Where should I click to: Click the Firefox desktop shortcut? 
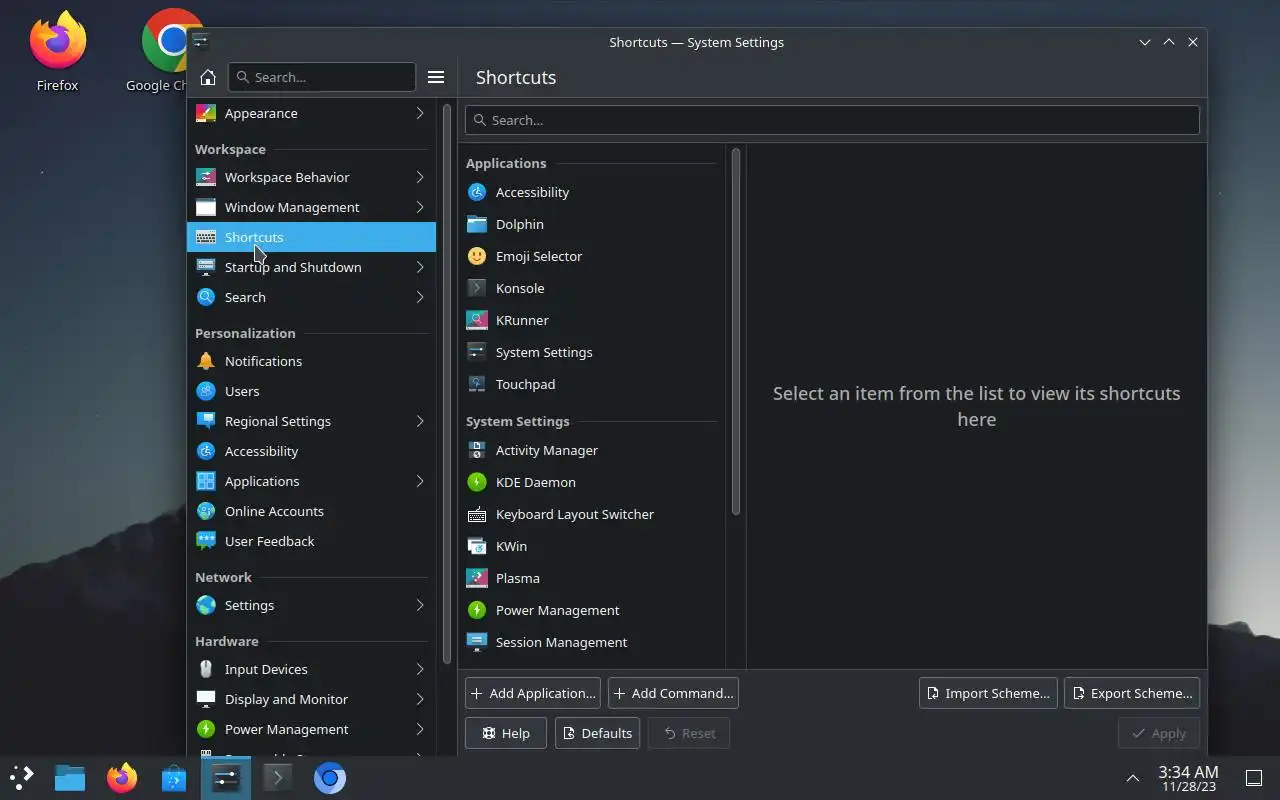tap(57, 52)
